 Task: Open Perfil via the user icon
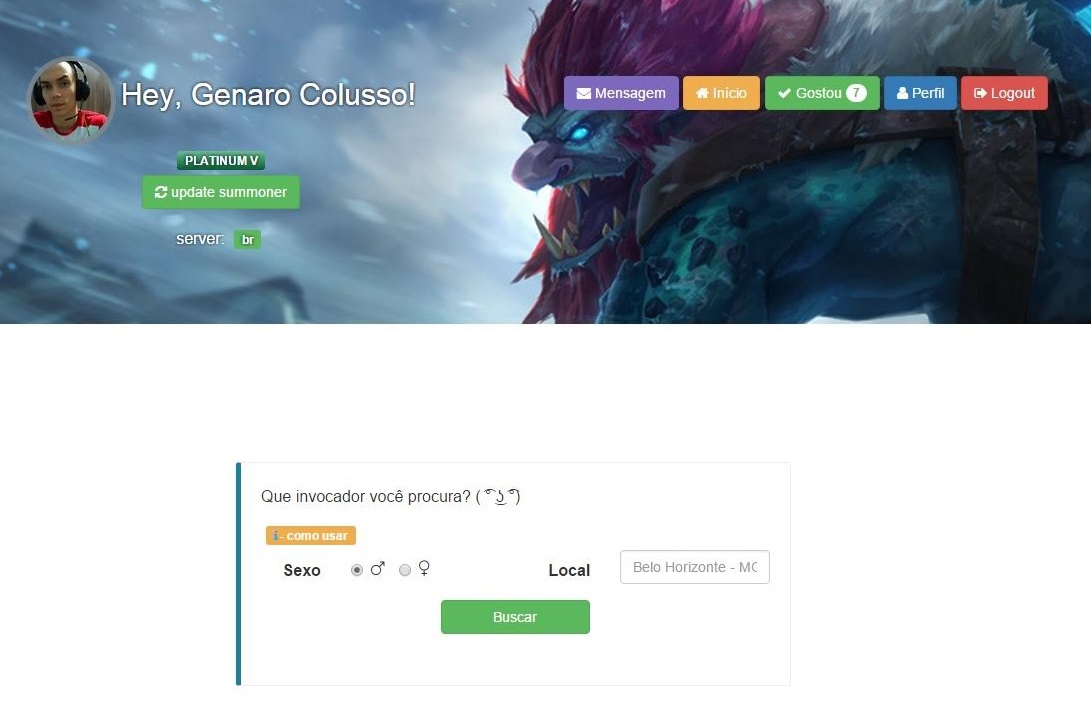(902, 93)
